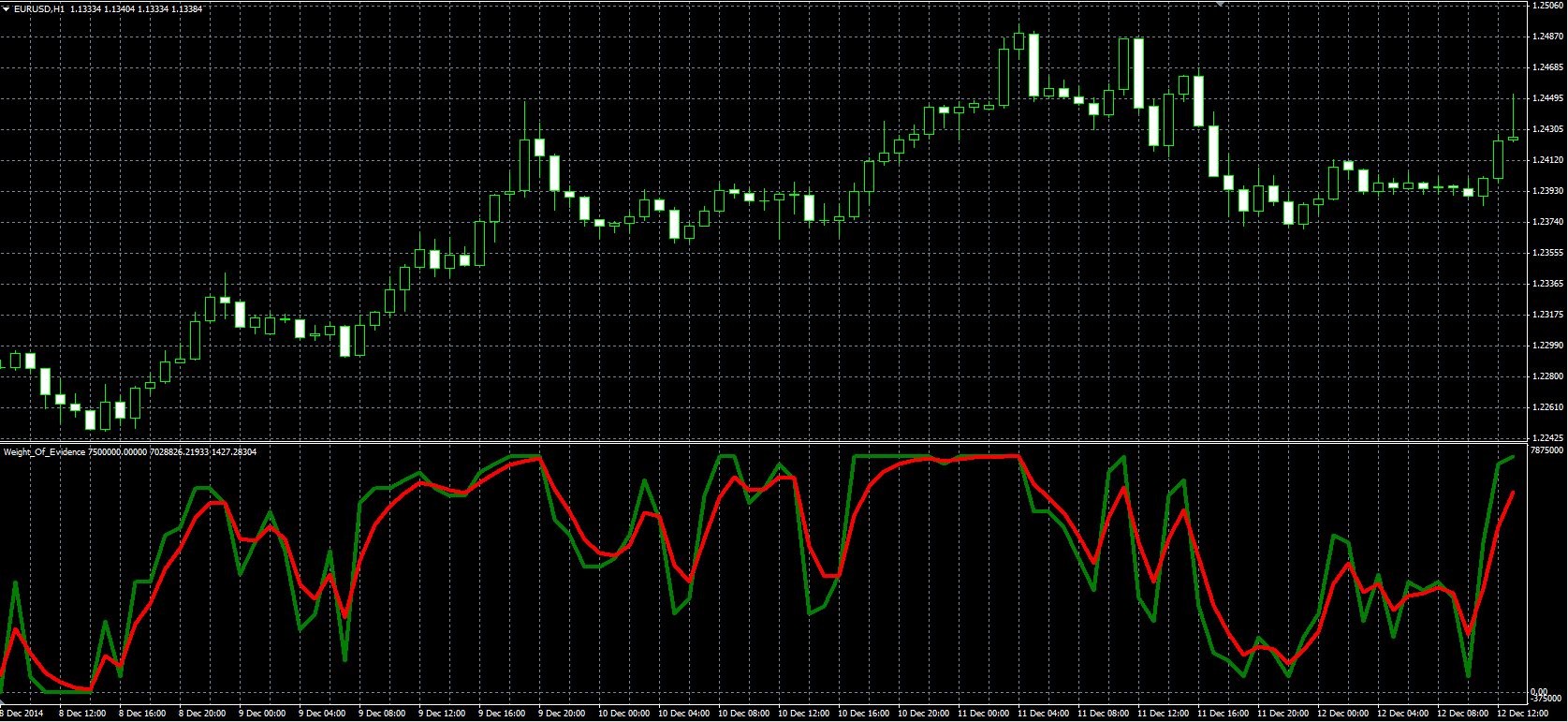
Task: Click the 1.23365 price scale label
Action: pyautogui.click(x=1549, y=284)
